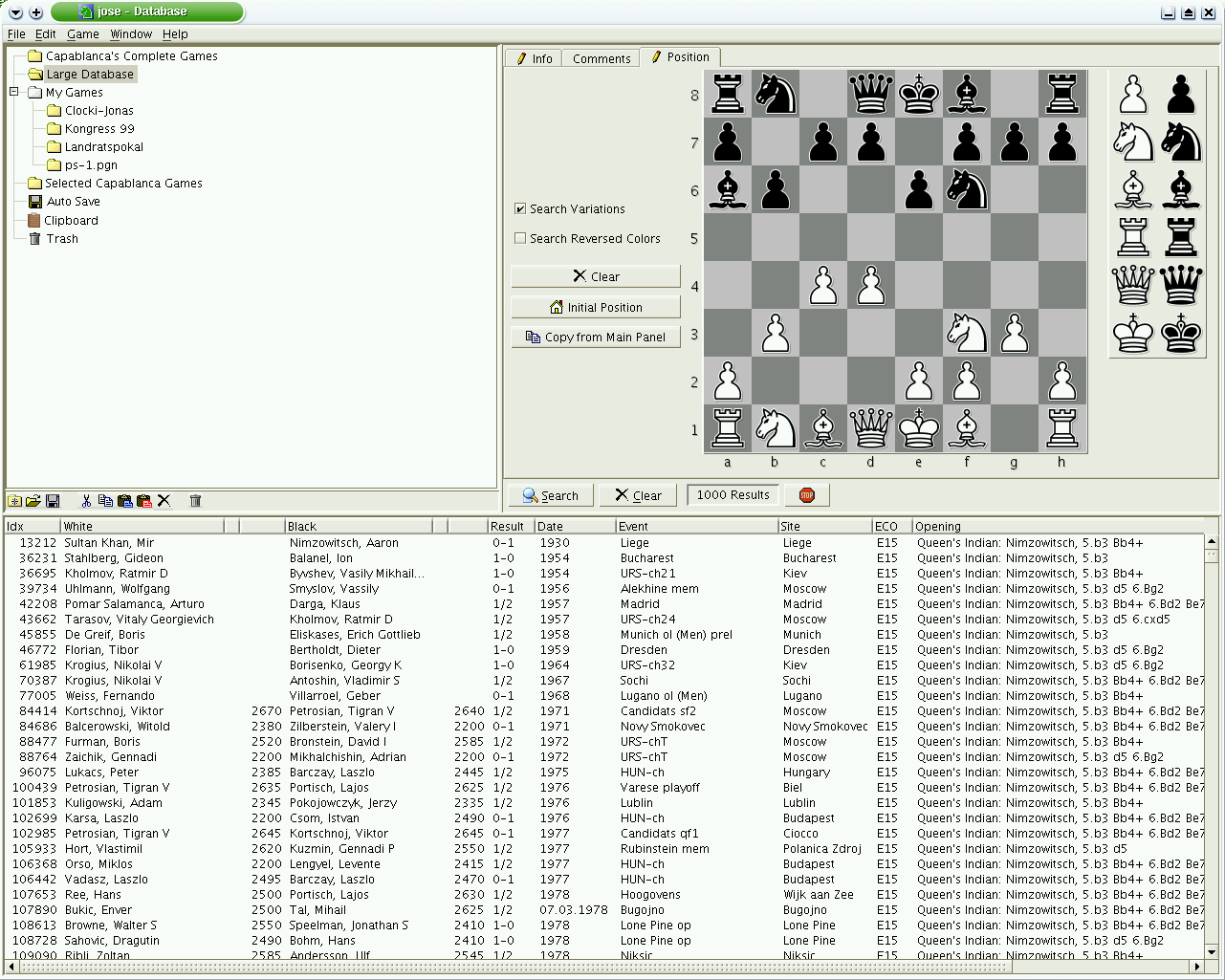This screenshot has width=1225, height=980.
Task: Pick the black pawn from piece palette
Action: tap(1181, 95)
